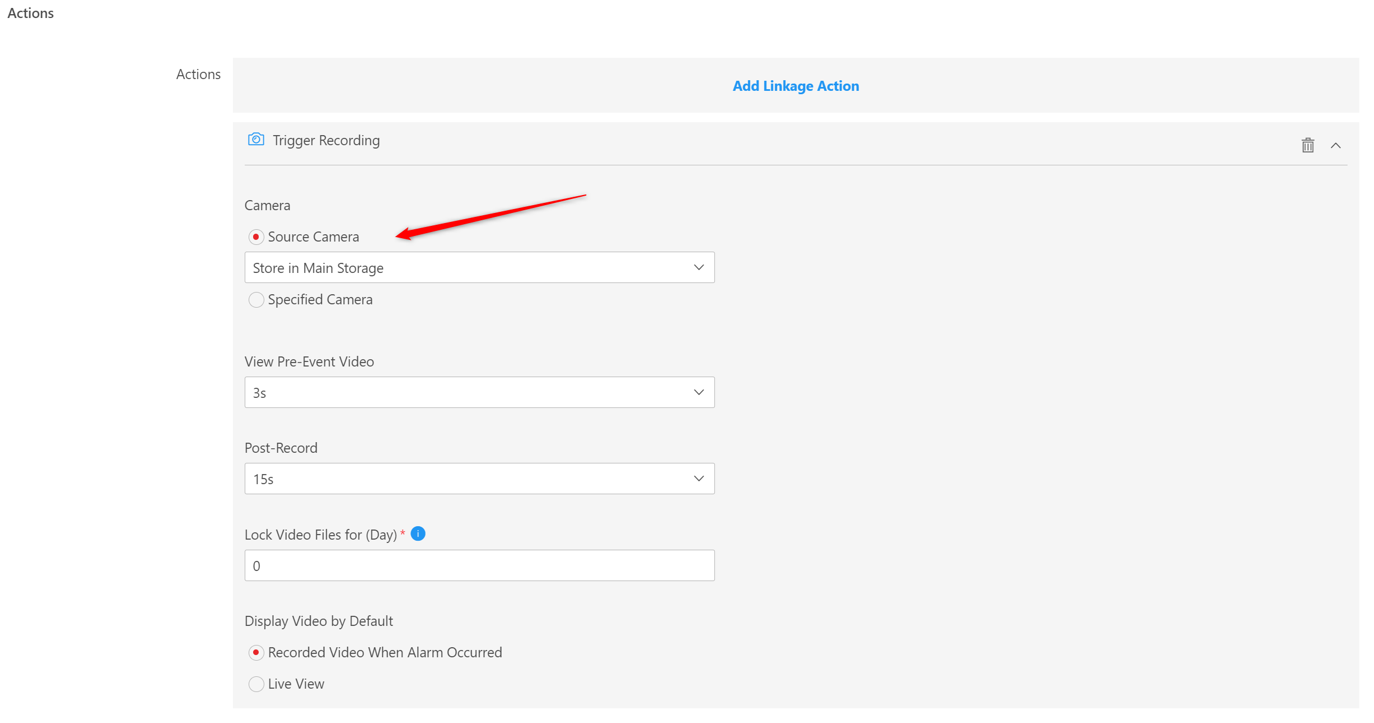
Task: Click the Actions section heading at top
Action: pyautogui.click(x=31, y=13)
